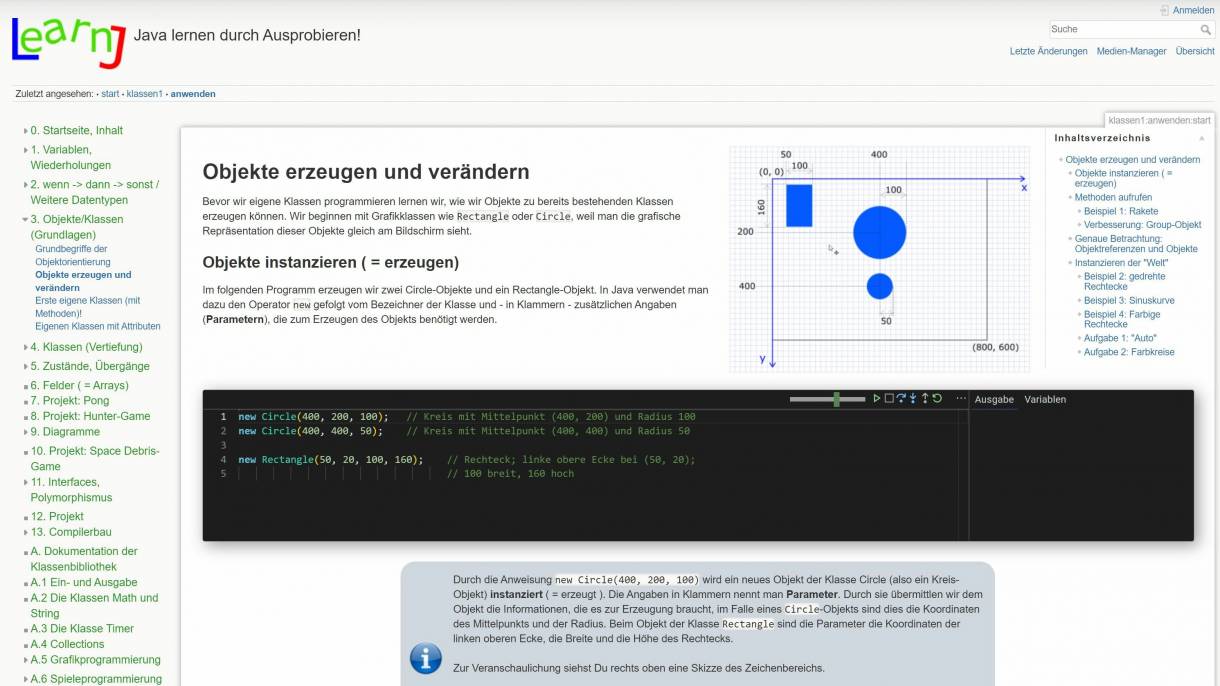Click the magnifier search icon
This screenshot has height=686, width=1220.
pos(1205,30)
